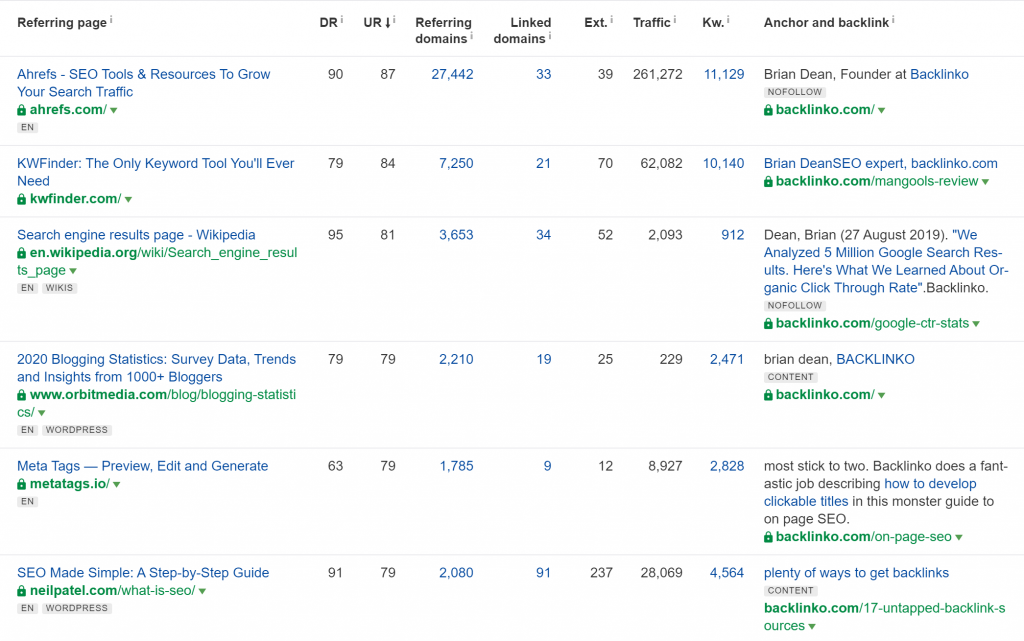This screenshot has width=1024, height=641.
Task: Open the caret after Wikipedia Search_engine_results_page URL
Action: point(73,271)
